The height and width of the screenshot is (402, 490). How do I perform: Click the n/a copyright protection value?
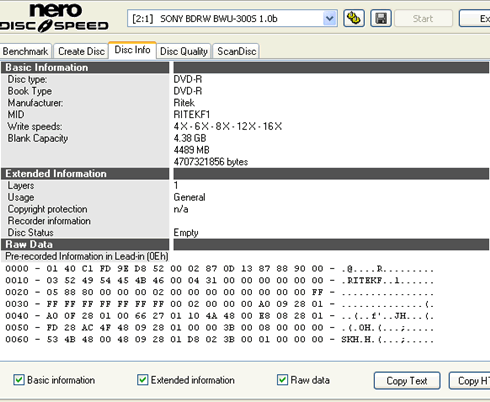181,209
